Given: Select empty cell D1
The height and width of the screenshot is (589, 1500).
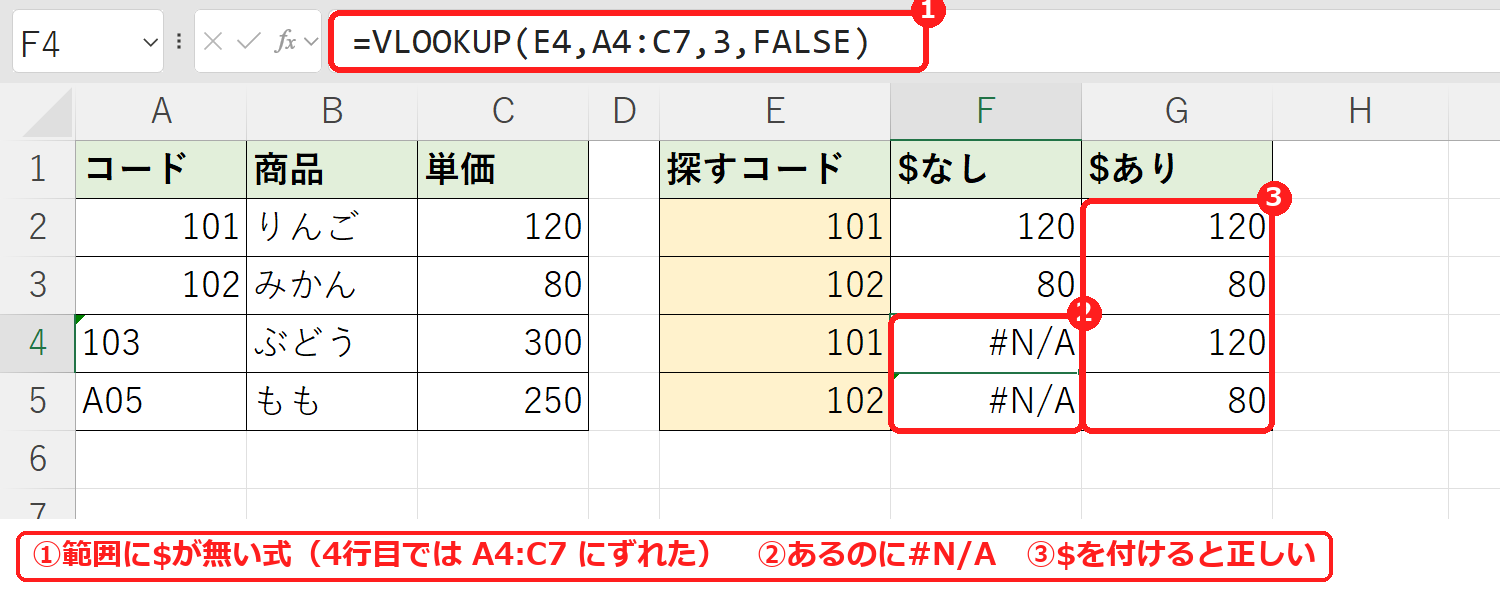Looking at the screenshot, I should (x=624, y=169).
